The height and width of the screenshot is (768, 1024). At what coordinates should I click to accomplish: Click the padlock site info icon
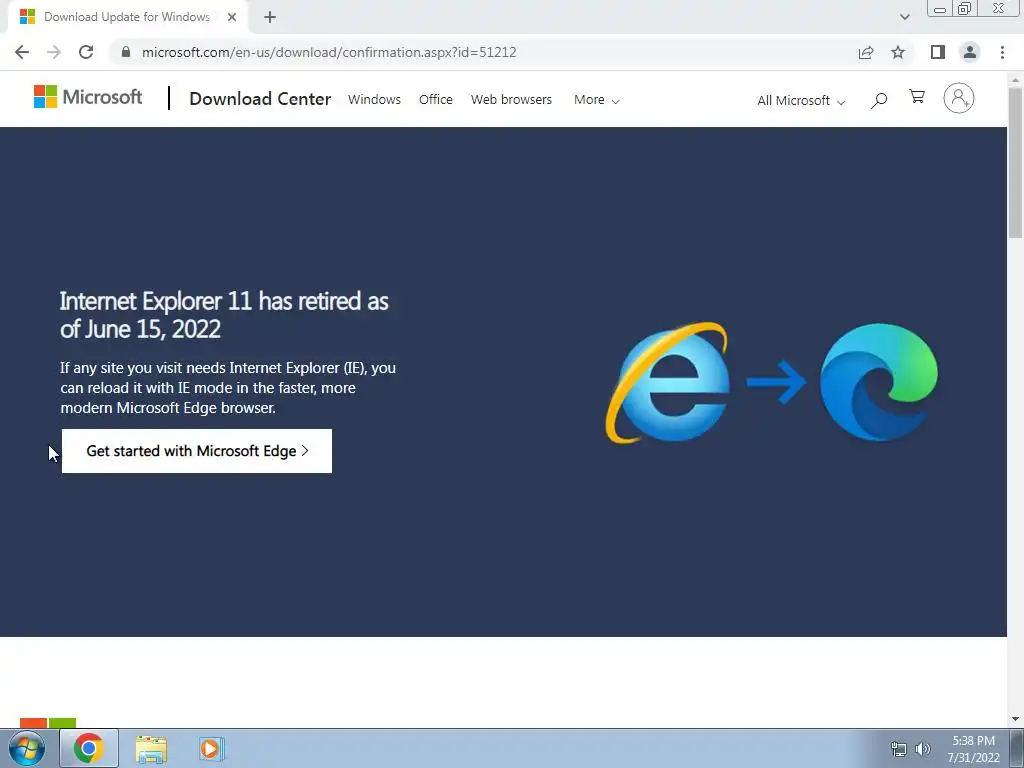click(x=126, y=52)
